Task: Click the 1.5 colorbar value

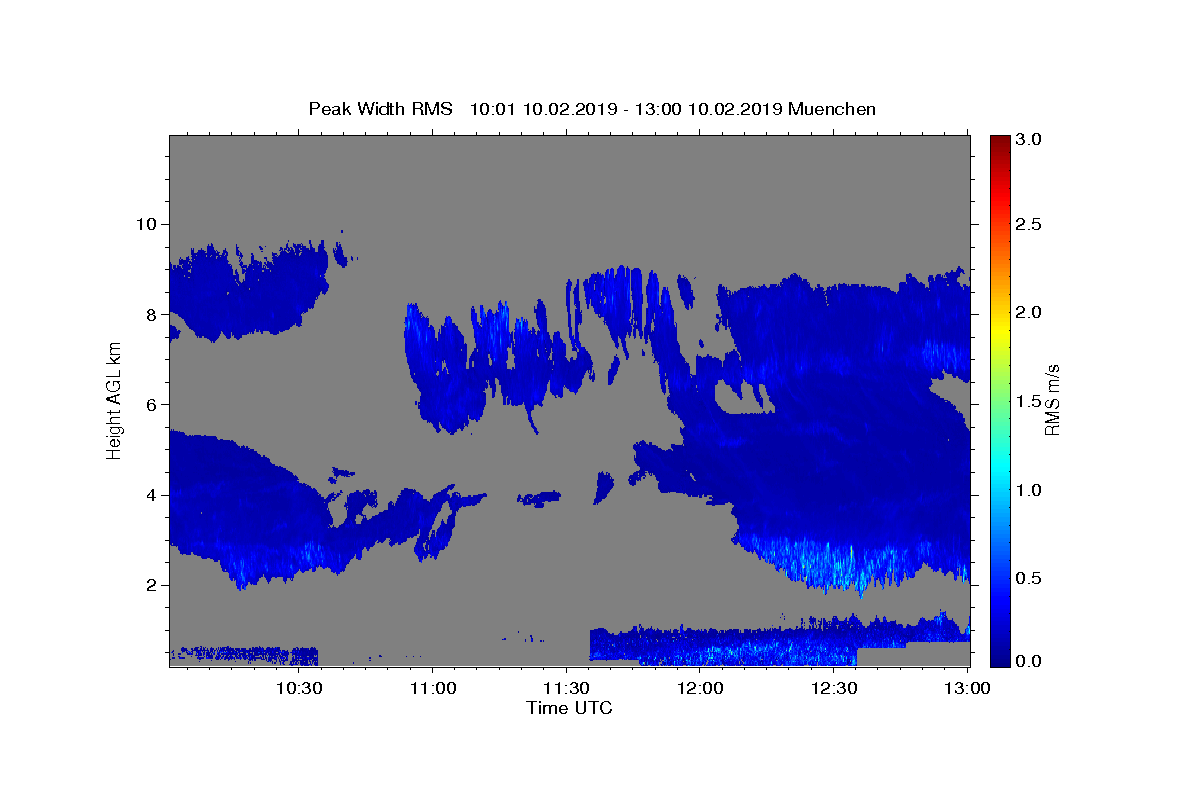Action: click(x=1029, y=401)
